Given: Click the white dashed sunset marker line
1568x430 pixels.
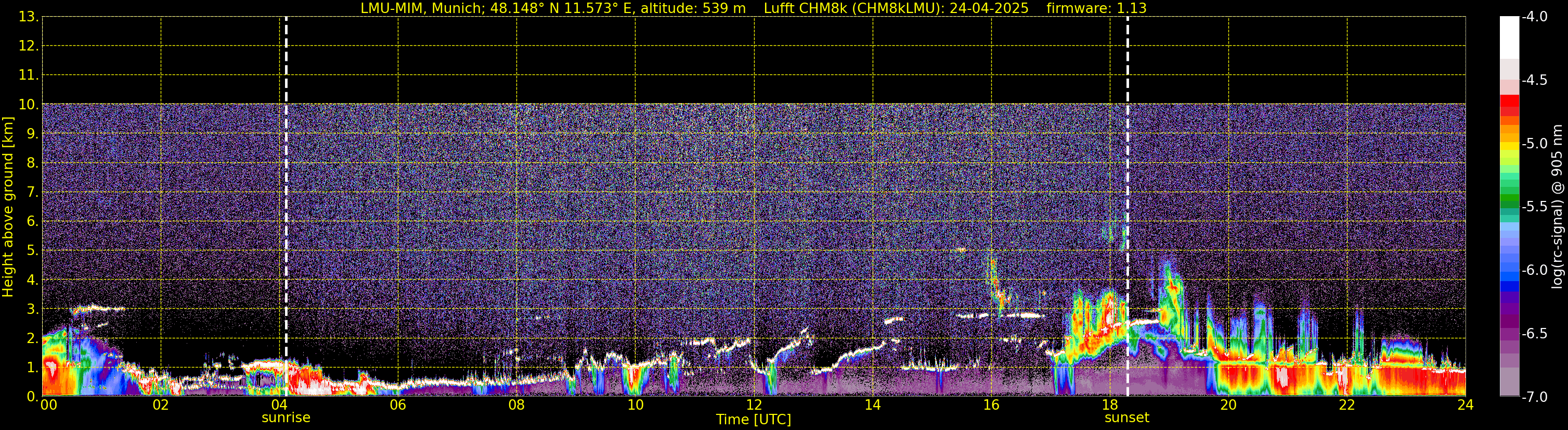Looking at the screenshot, I should [x=1128, y=206].
